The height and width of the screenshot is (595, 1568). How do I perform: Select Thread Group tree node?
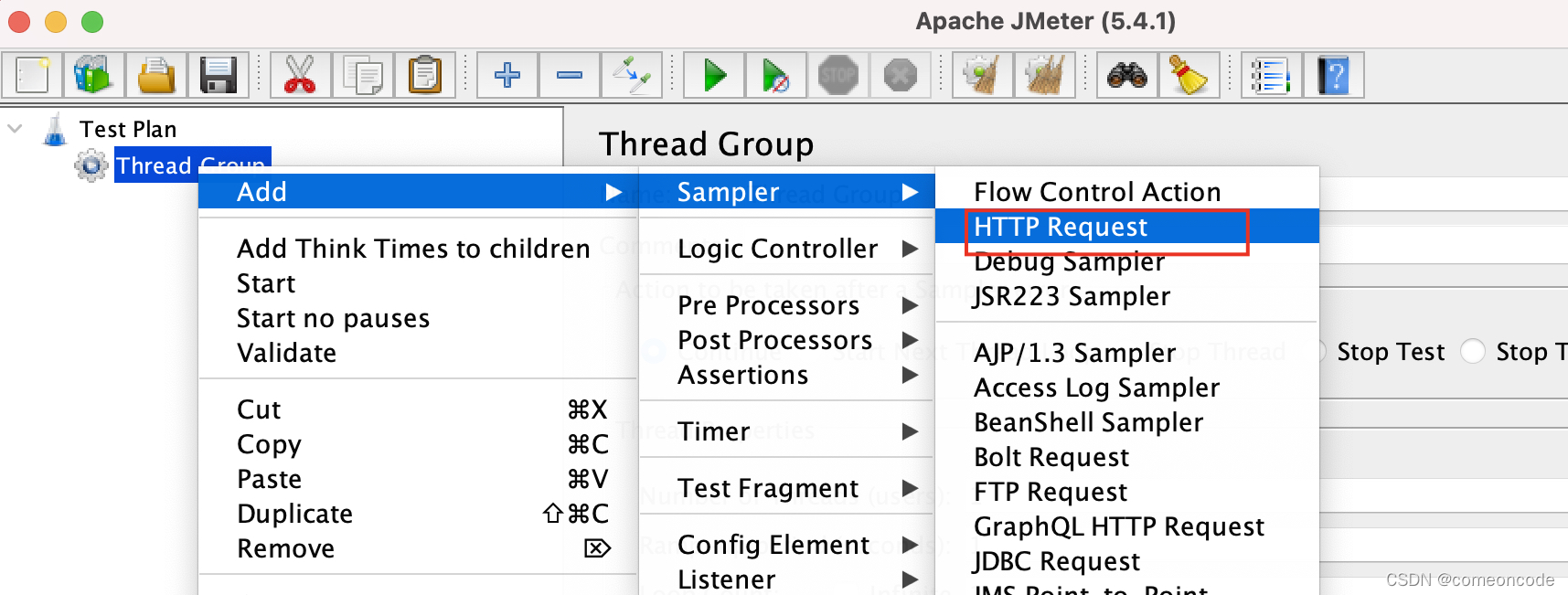[192, 165]
